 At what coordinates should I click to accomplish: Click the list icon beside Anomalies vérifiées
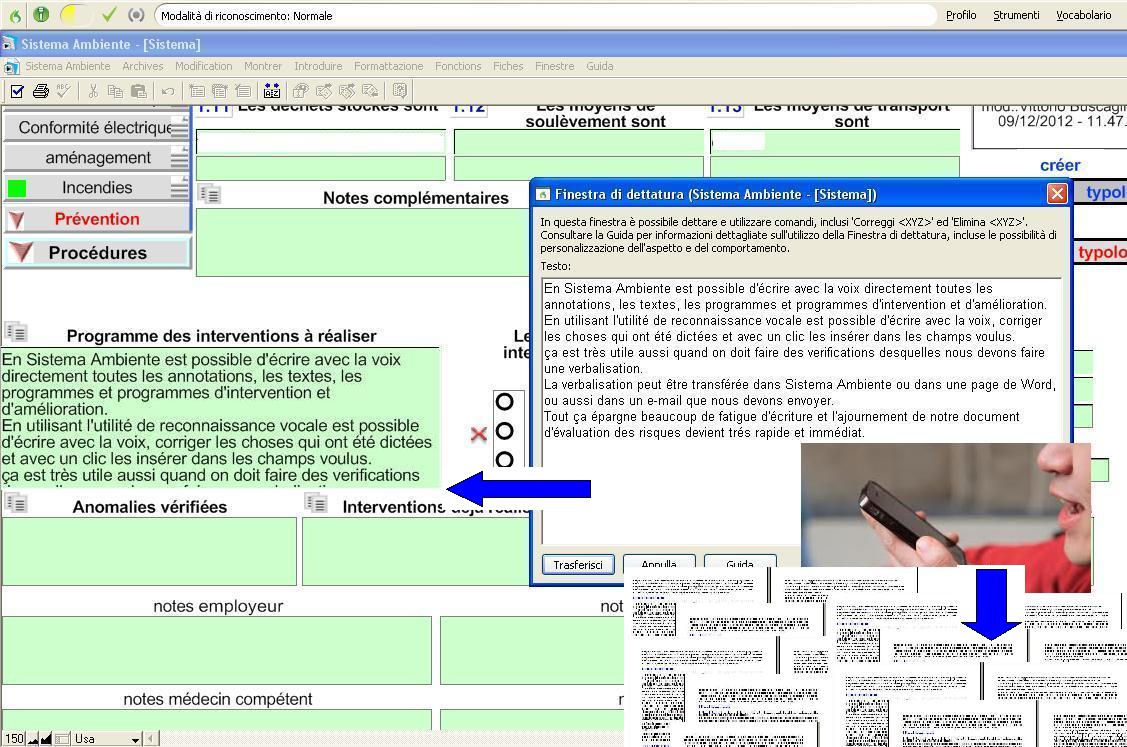(x=16, y=503)
